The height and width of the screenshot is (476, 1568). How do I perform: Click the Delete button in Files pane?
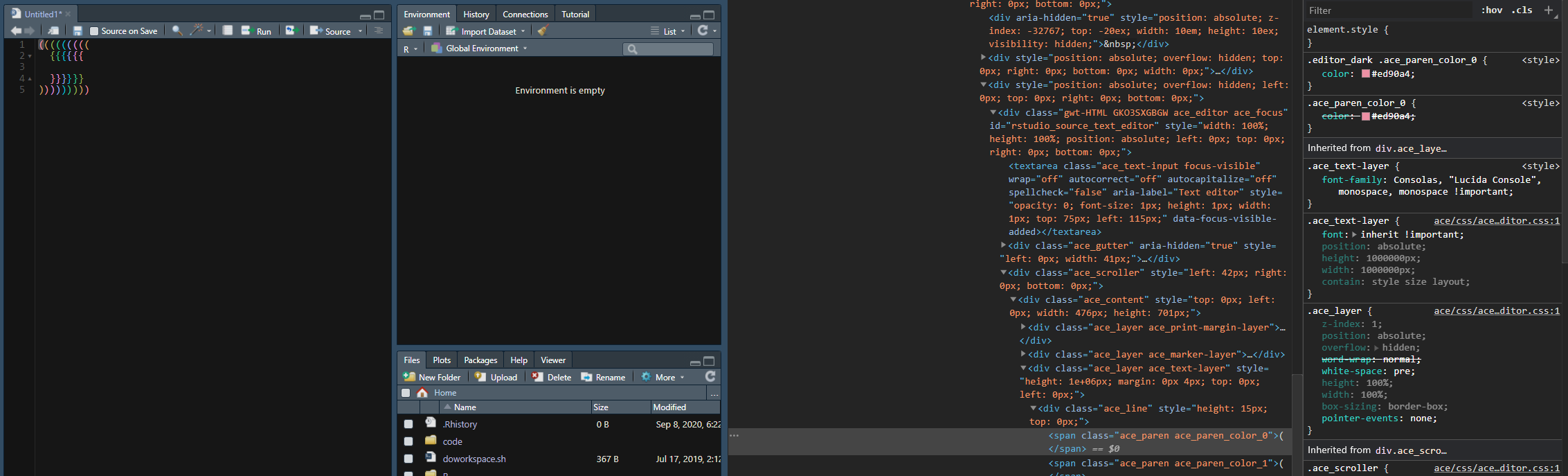(552, 377)
